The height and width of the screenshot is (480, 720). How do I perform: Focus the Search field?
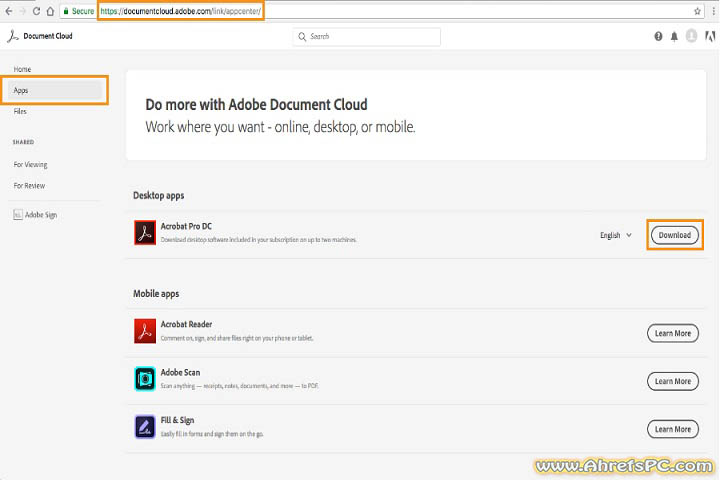(366, 36)
